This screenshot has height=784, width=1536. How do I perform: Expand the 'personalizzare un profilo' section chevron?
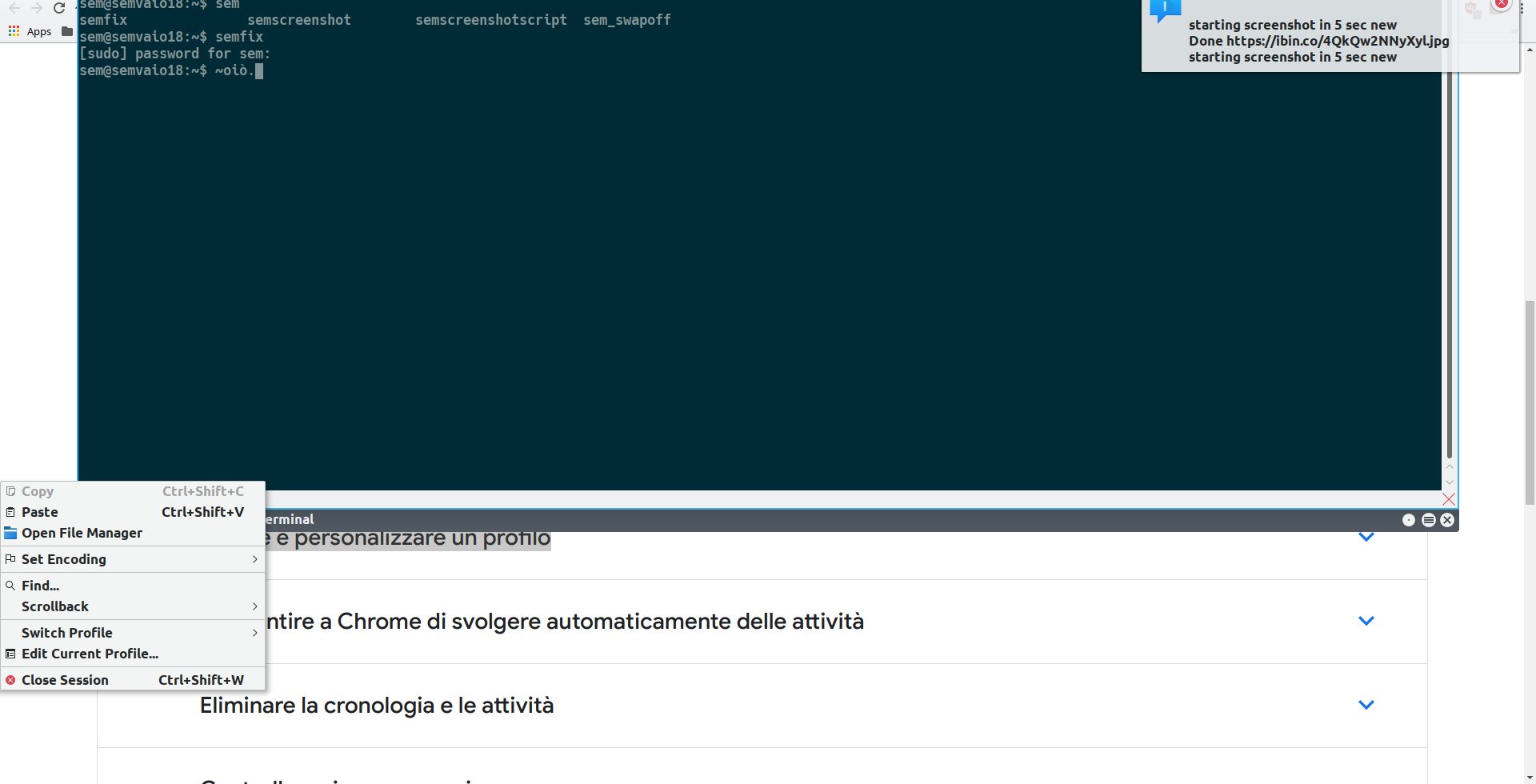[1366, 537]
